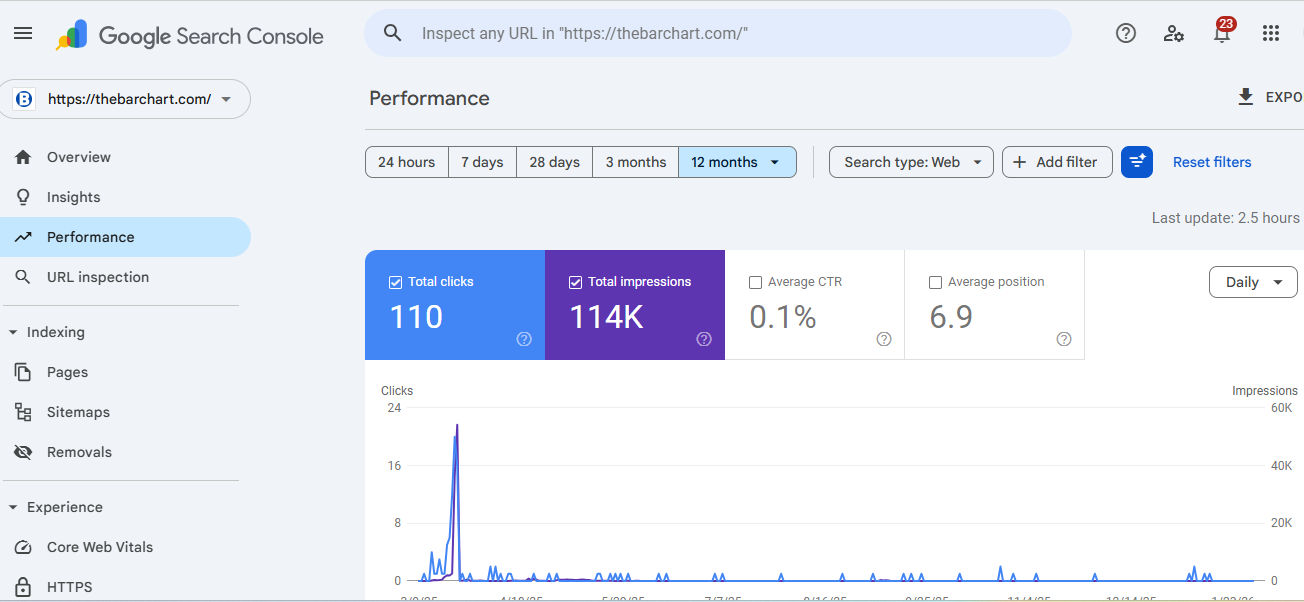Select the 28 days date range
Screen dimensions: 1304x602
pos(554,162)
